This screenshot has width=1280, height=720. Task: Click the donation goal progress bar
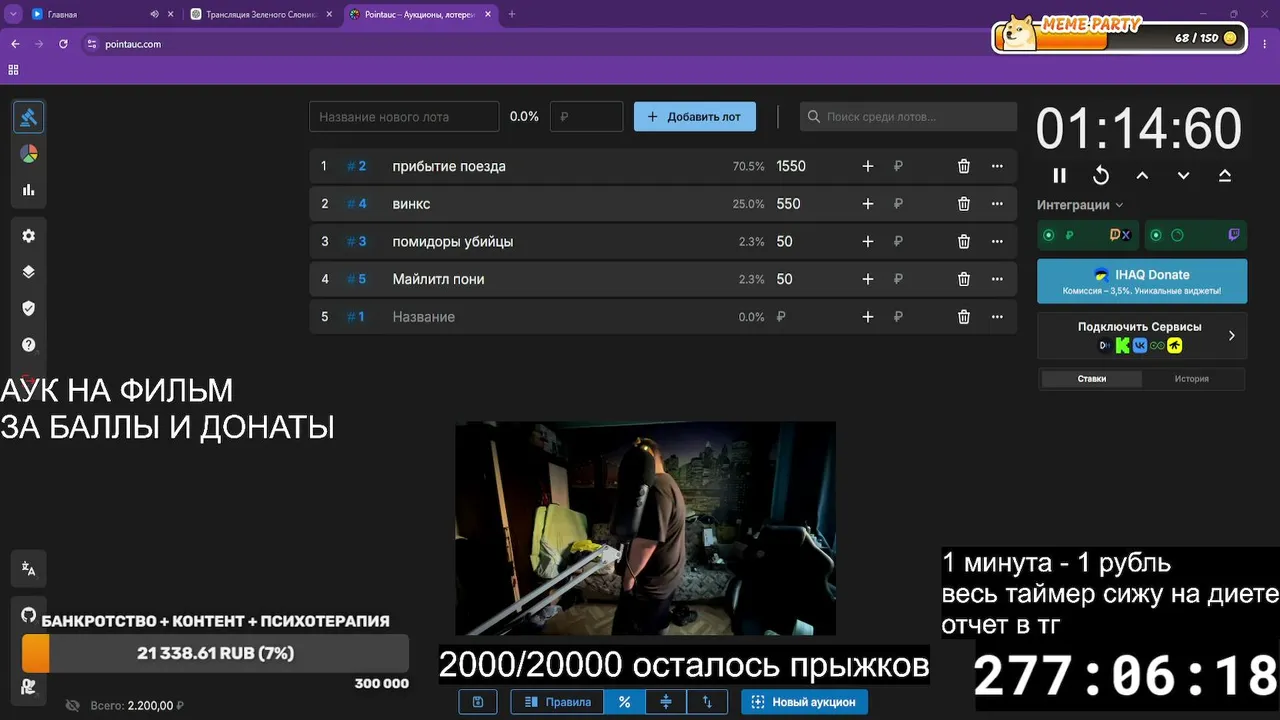215,653
